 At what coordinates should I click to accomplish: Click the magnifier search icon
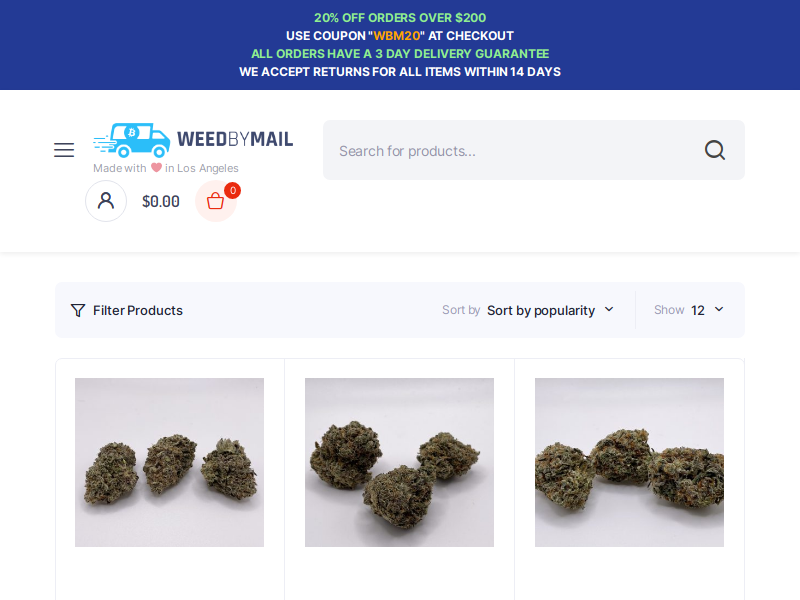714,150
